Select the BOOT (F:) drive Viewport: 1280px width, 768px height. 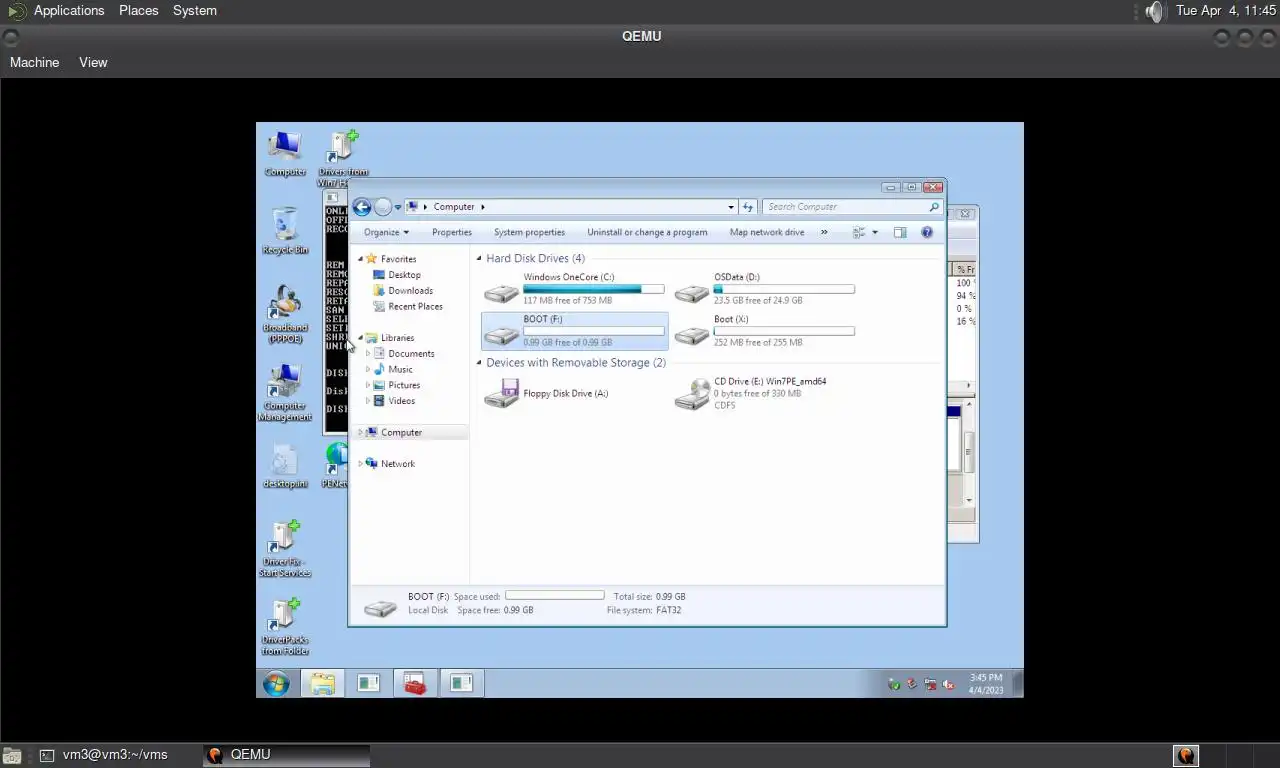[574, 330]
